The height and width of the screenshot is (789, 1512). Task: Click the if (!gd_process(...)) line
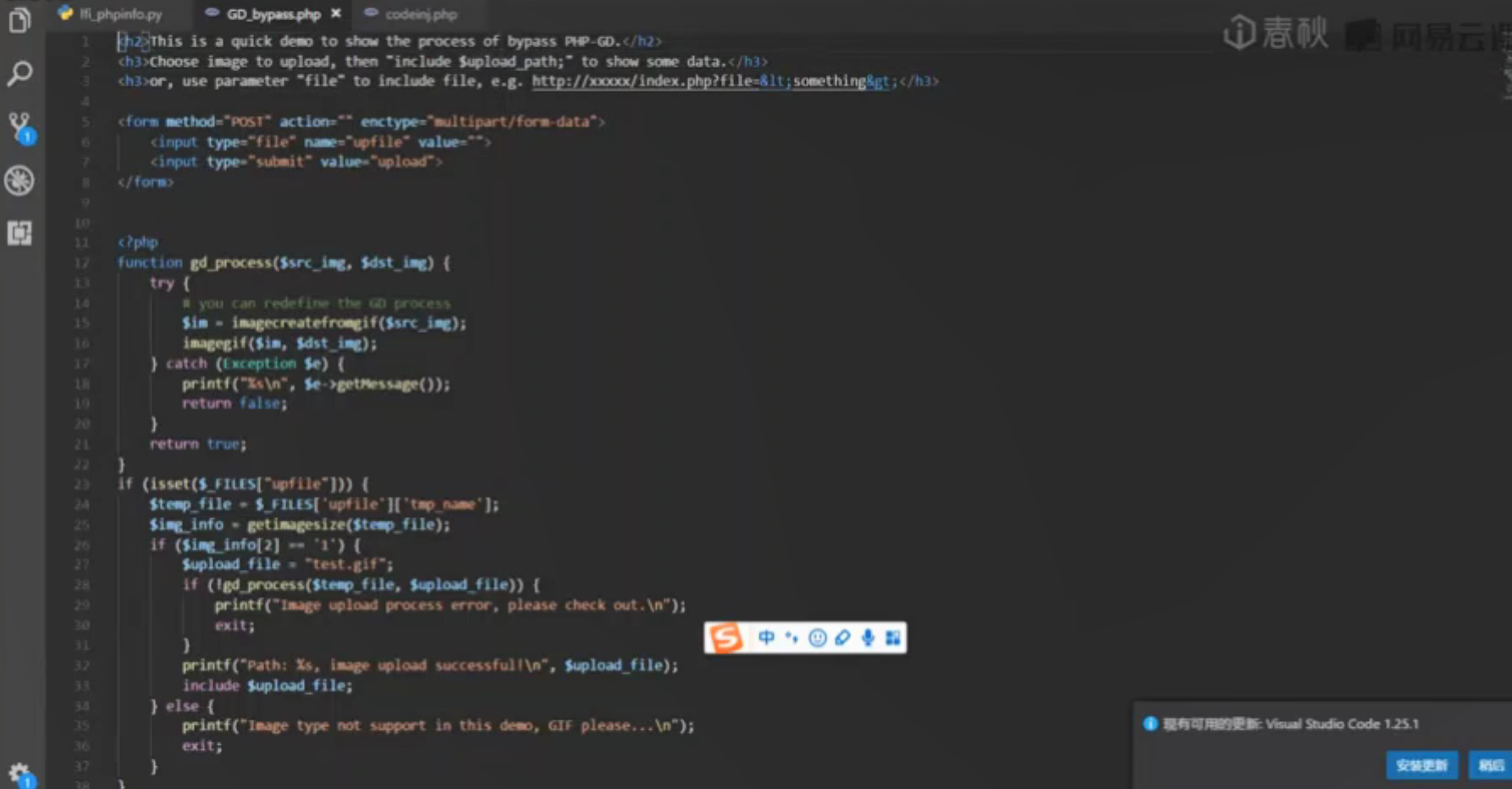361,585
